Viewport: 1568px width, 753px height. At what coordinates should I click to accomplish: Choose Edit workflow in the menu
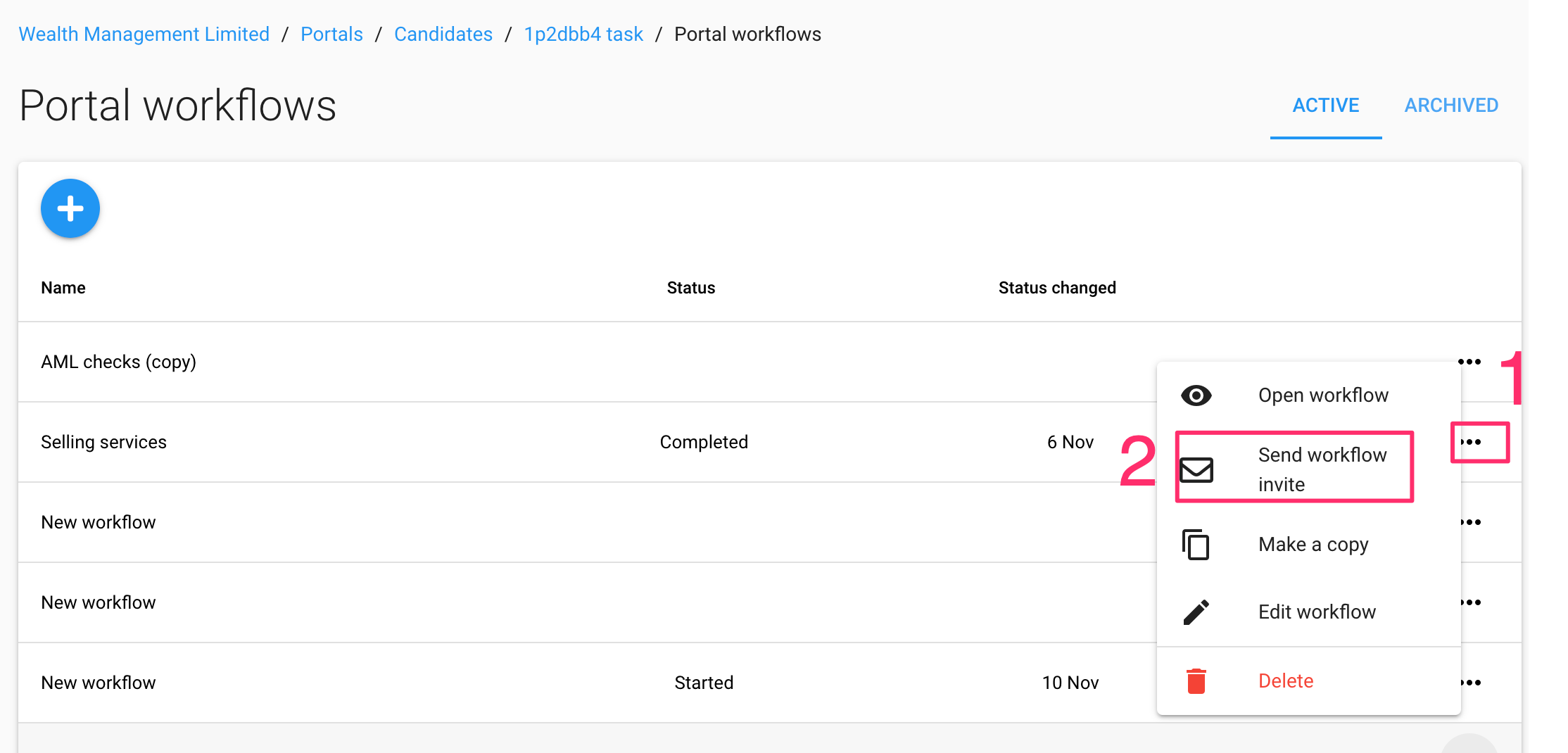[1316, 612]
